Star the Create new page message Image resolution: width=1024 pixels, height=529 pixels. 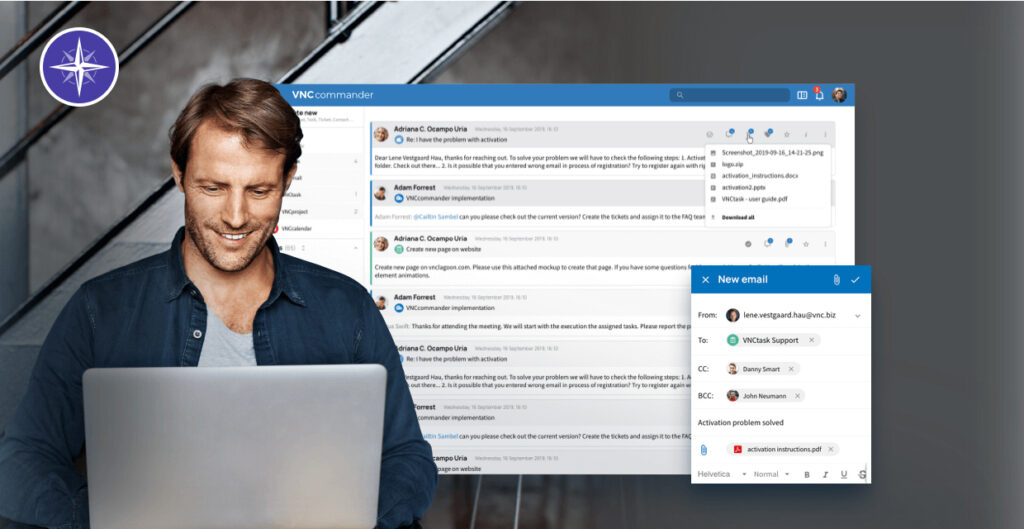(806, 244)
